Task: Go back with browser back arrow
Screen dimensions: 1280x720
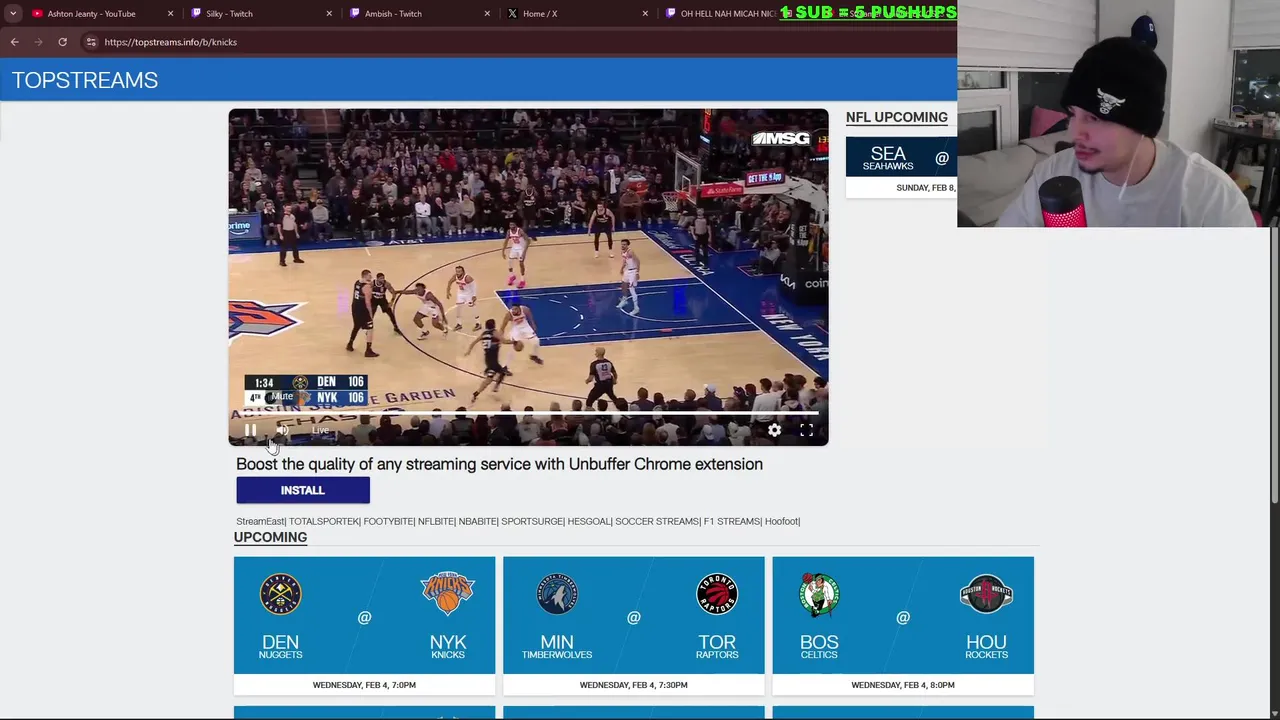Action: 14,42
